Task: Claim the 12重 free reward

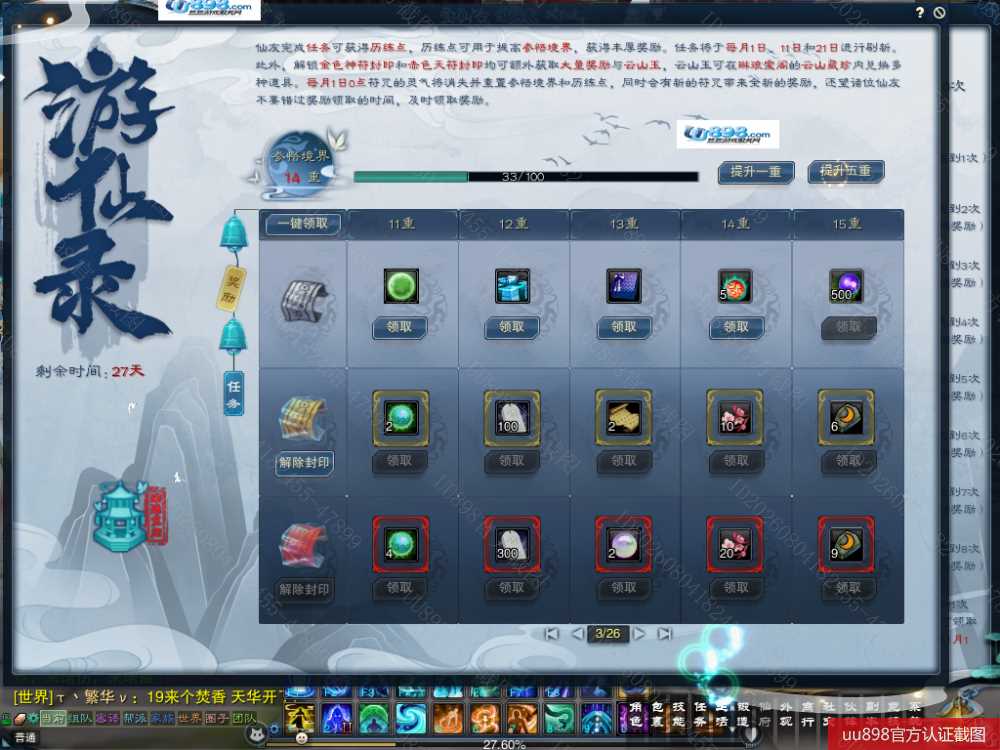Action: coord(511,328)
